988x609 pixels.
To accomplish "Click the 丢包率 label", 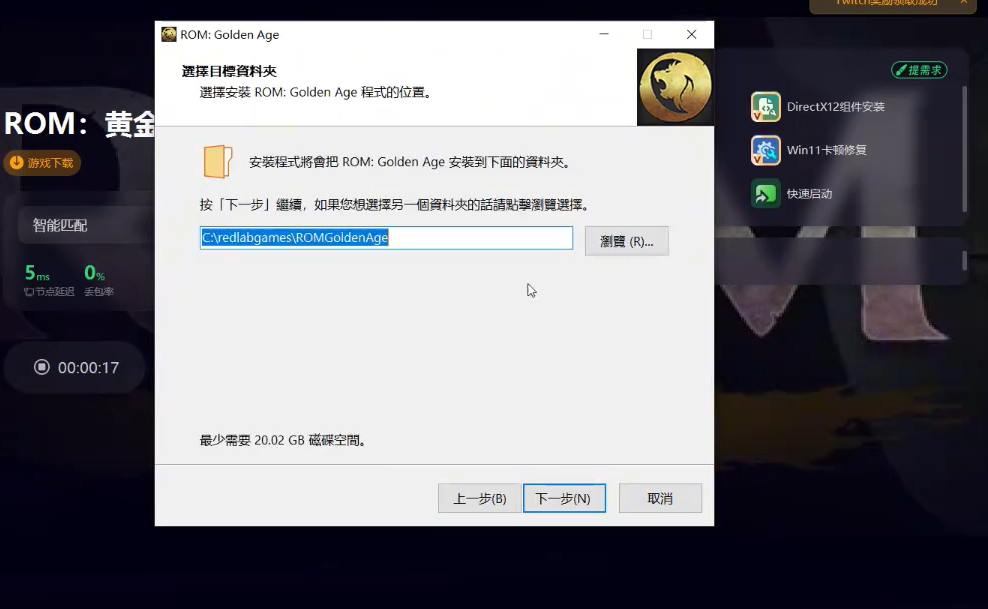I will click(x=99, y=292).
